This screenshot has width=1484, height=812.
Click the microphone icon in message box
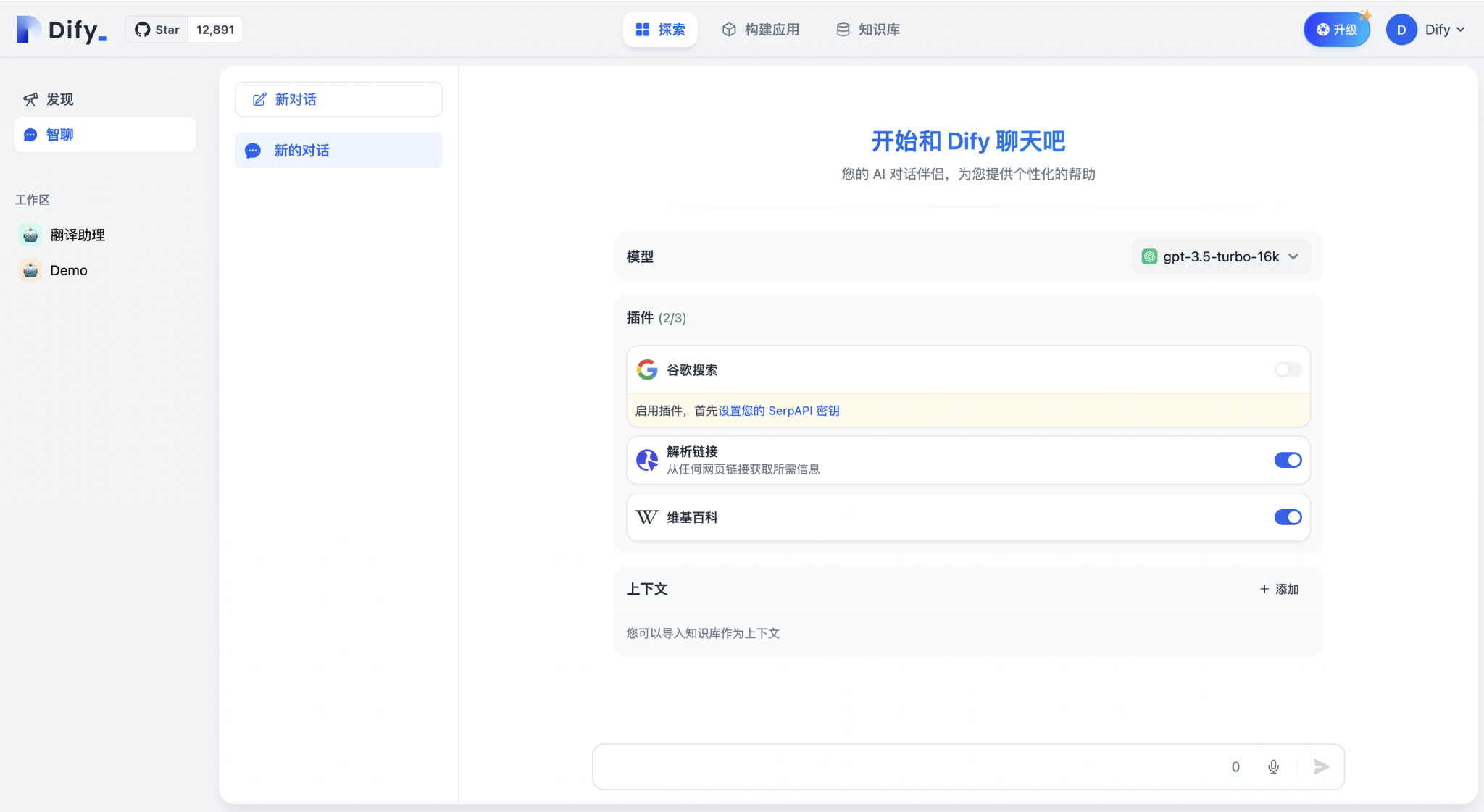(1272, 766)
